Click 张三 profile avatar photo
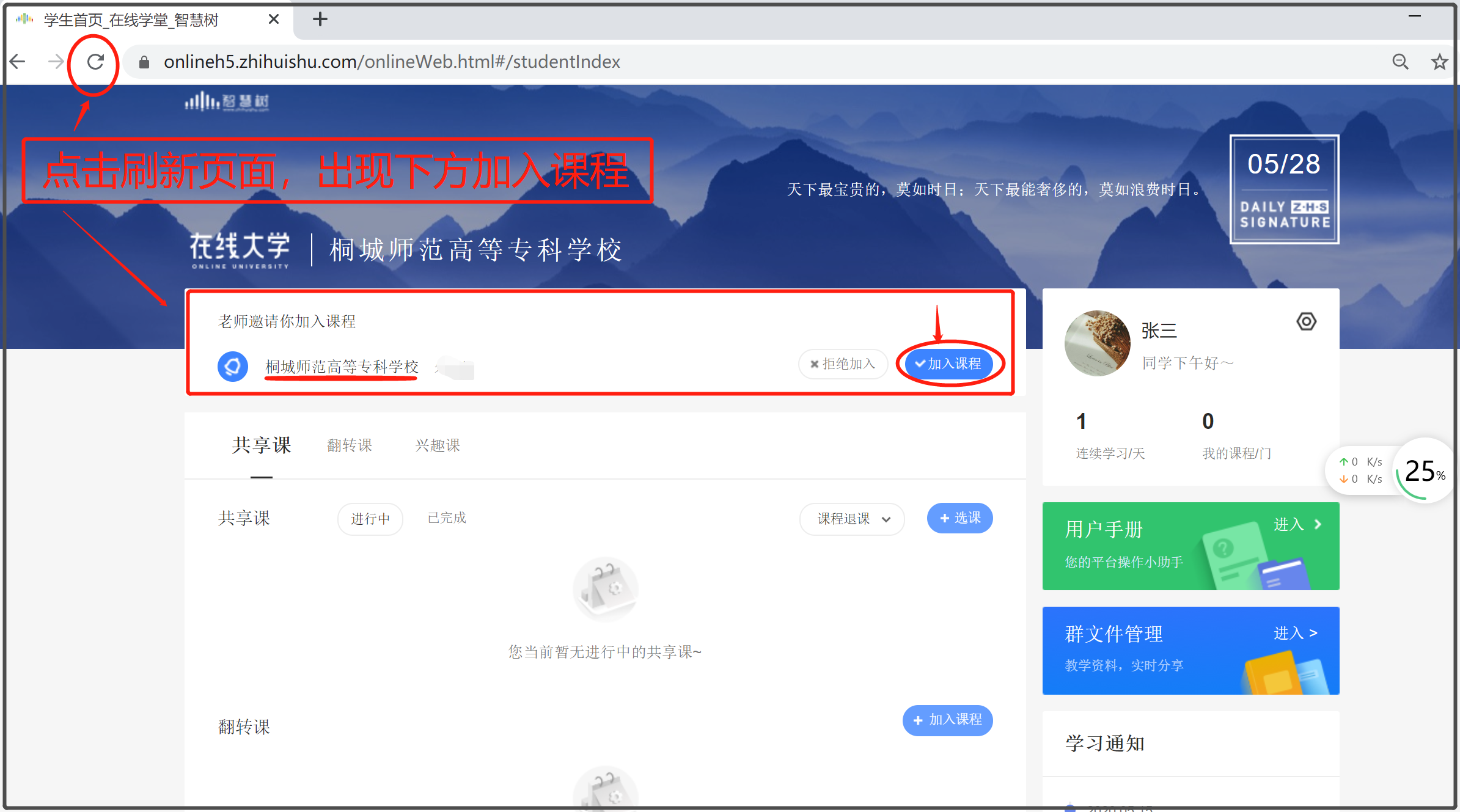 (x=1097, y=343)
